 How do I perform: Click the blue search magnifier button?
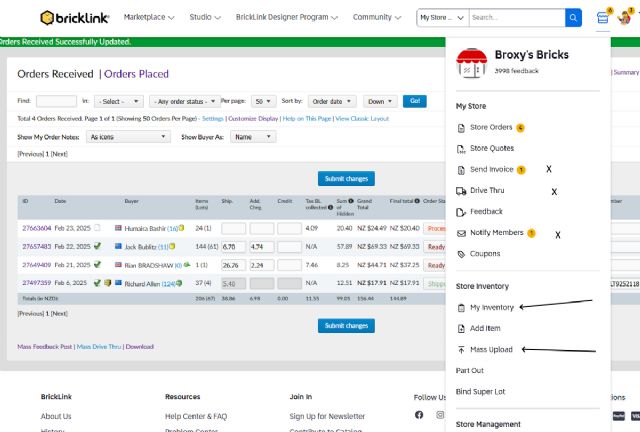[x=573, y=17]
